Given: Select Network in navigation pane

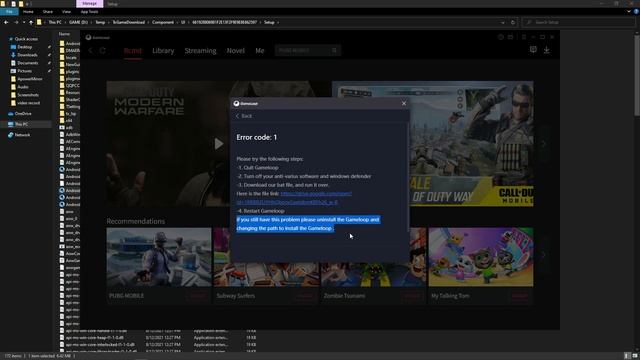Looking at the screenshot, I should [22, 135].
